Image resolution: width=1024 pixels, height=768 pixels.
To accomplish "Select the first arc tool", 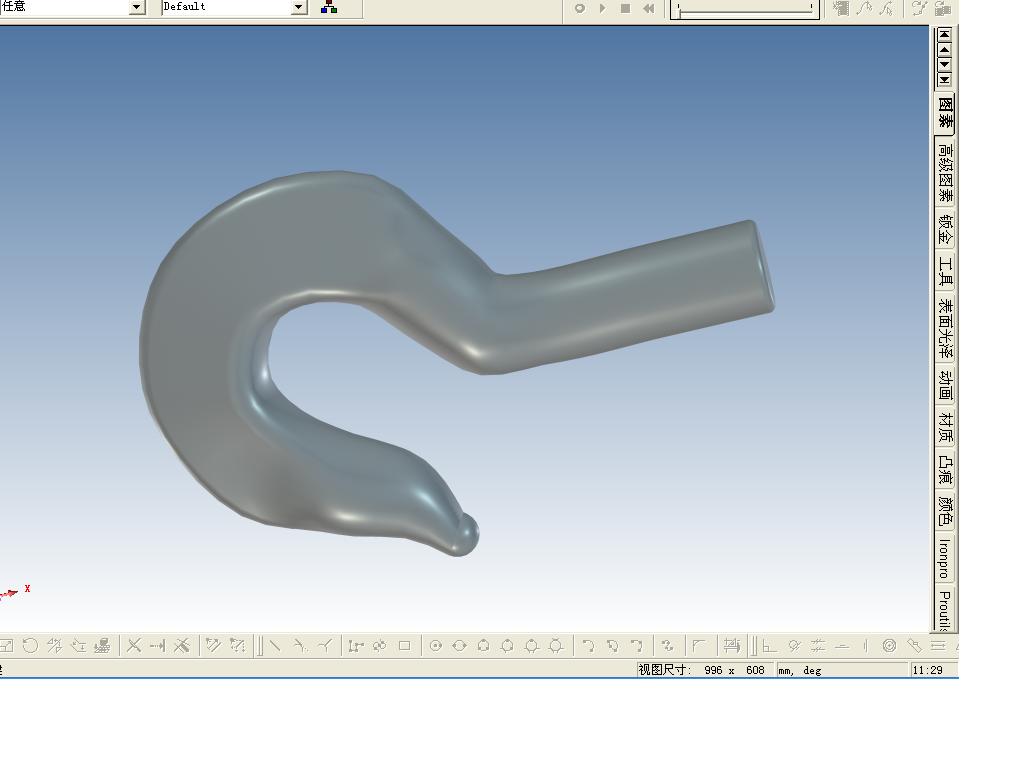I will click(x=588, y=646).
